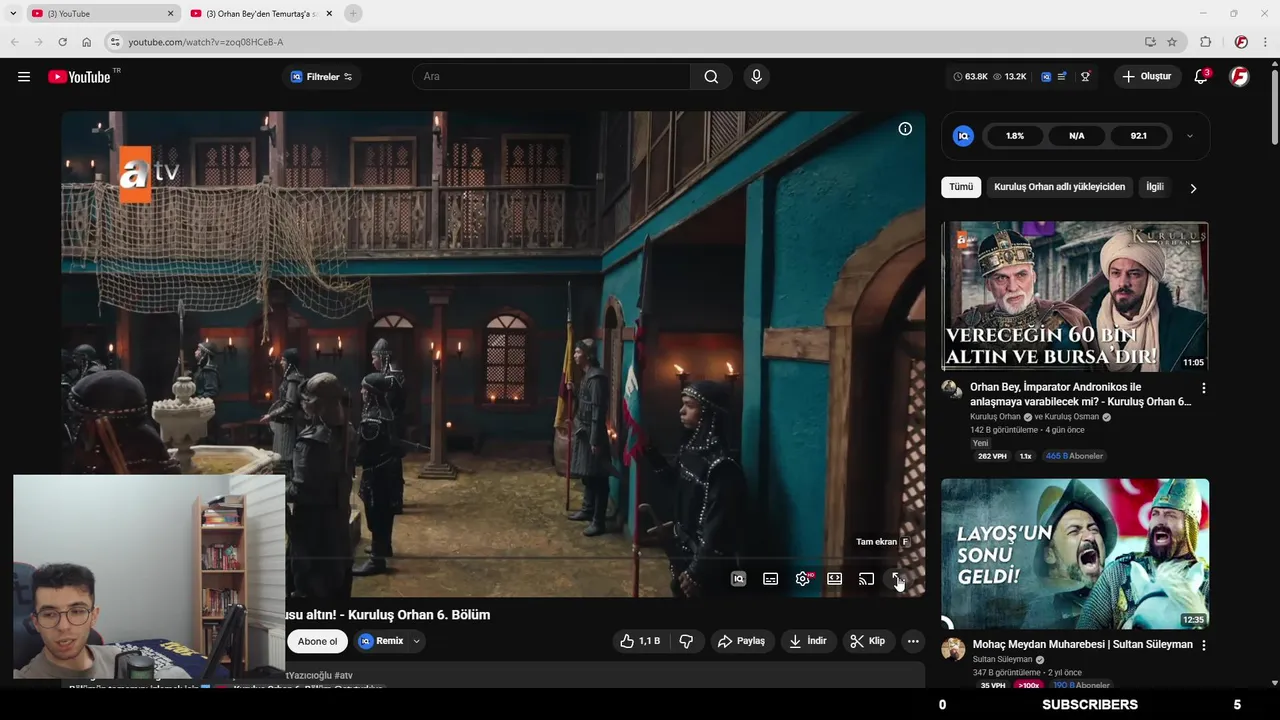
Task: Cast video to TV icon
Action: pyautogui.click(x=866, y=579)
